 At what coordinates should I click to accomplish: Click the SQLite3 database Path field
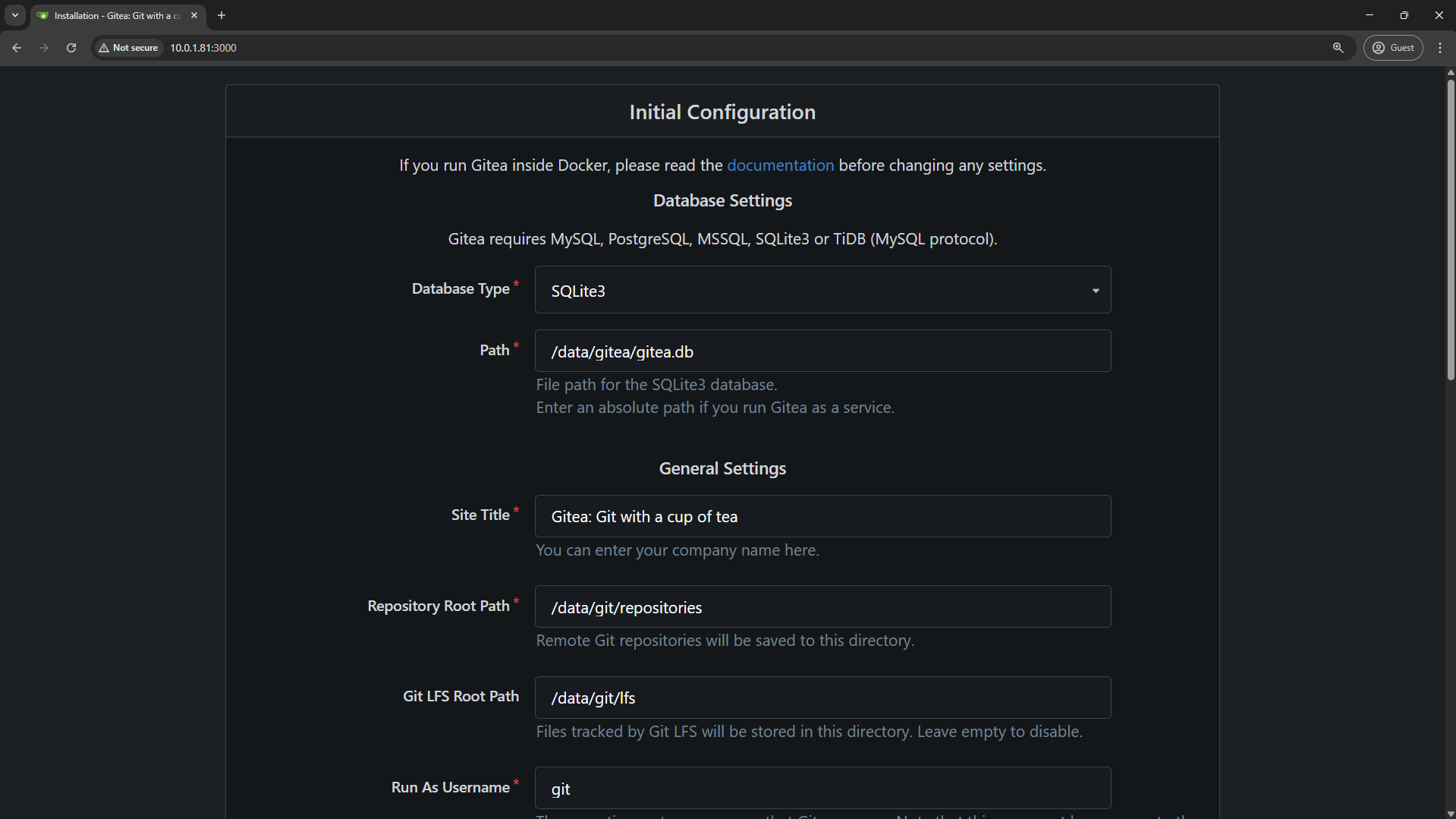click(x=822, y=351)
